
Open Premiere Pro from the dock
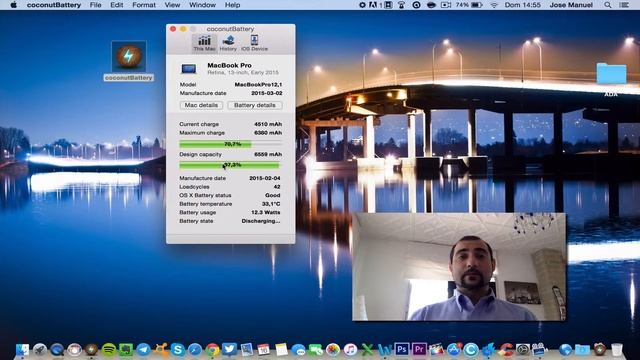pos(419,349)
